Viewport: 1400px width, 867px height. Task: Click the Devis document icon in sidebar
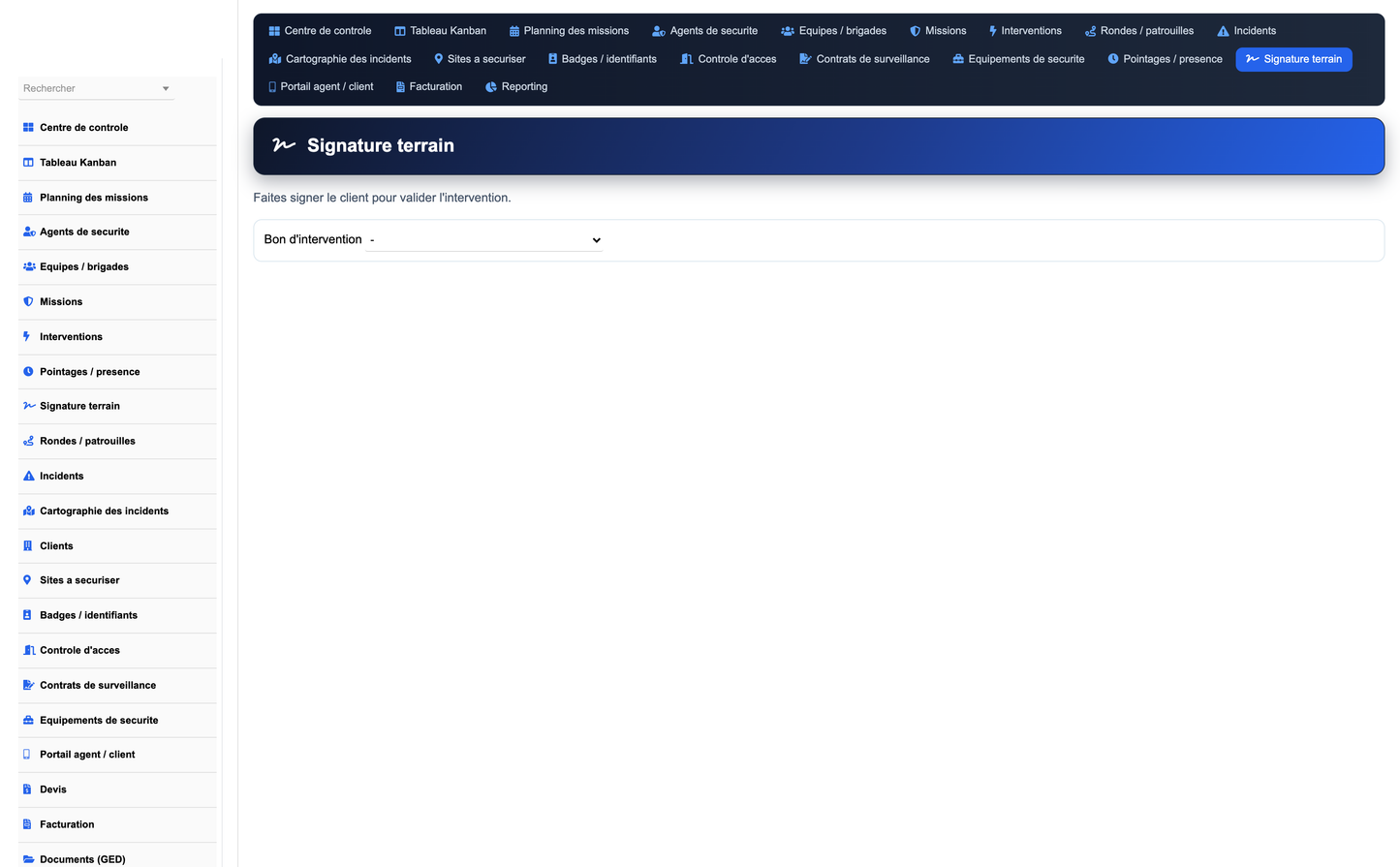pos(27,790)
